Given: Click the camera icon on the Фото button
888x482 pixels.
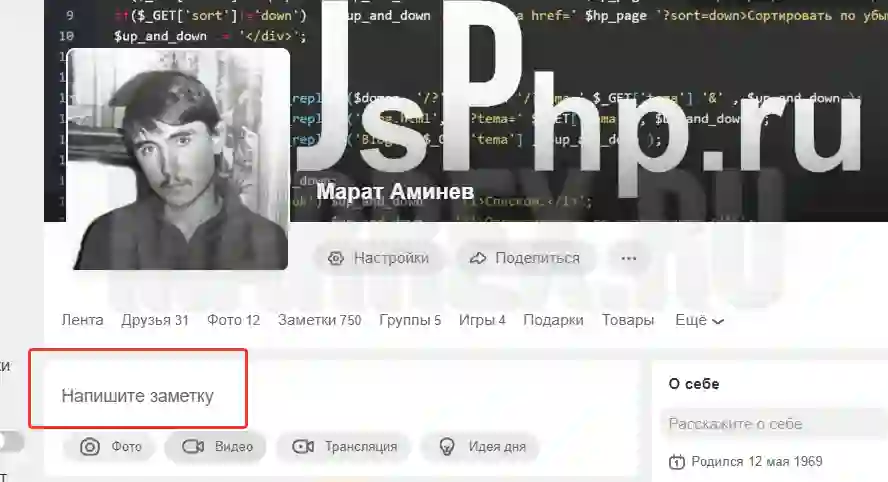Looking at the screenshot, I should pyautogui.click(x=89, y=447).
